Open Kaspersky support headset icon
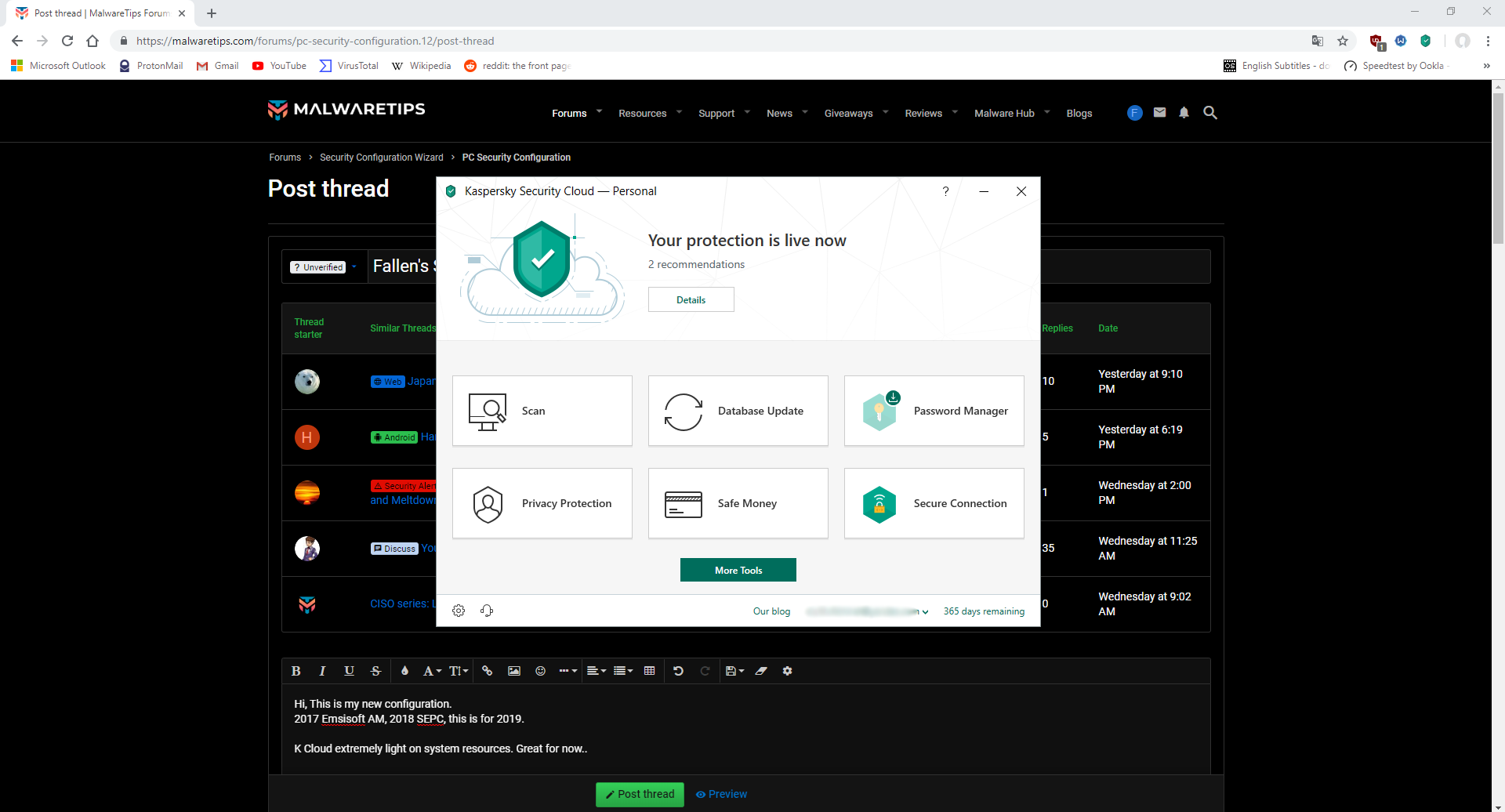The image size is (1505, 812). [x=487, y=611]
